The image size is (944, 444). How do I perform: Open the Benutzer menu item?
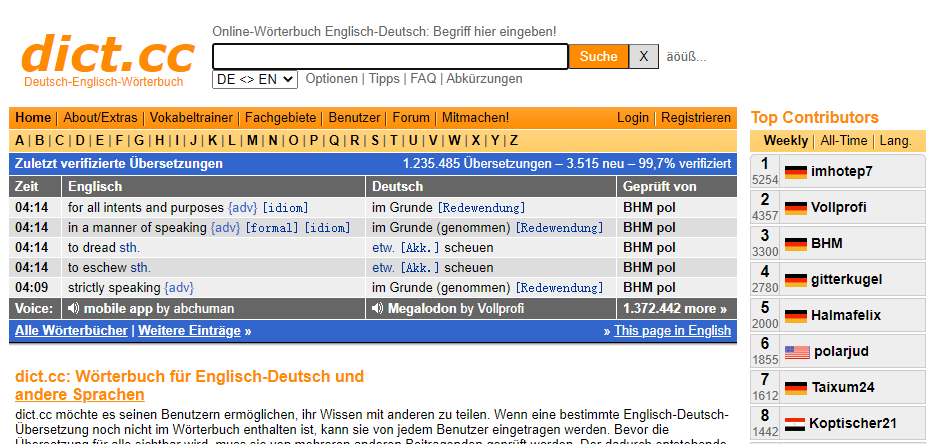pos(355,117)
